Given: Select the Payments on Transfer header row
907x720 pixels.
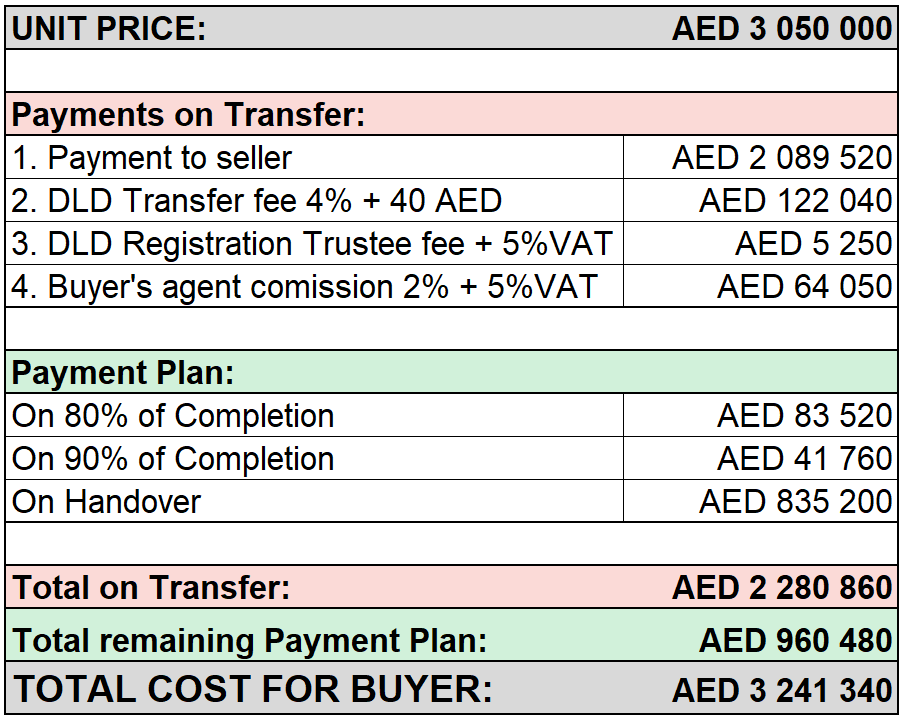Looking at the screenshot, I should [452, 113].
